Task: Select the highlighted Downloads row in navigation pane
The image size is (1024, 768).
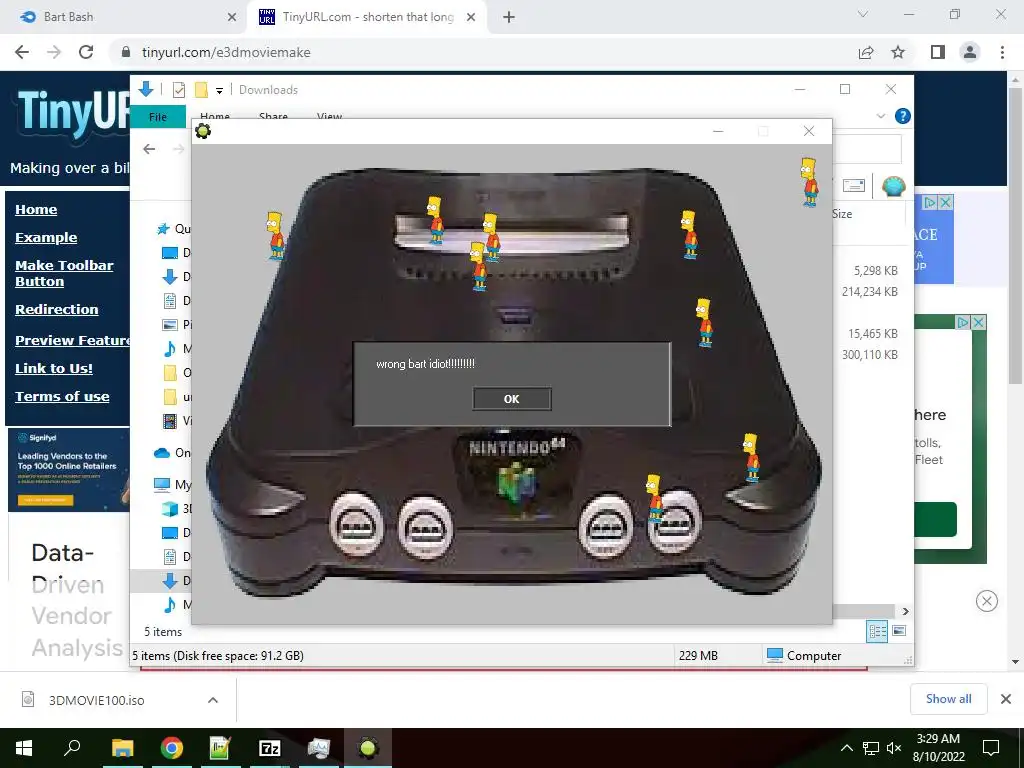Action: pyautogui.click(x=161, y=581)
